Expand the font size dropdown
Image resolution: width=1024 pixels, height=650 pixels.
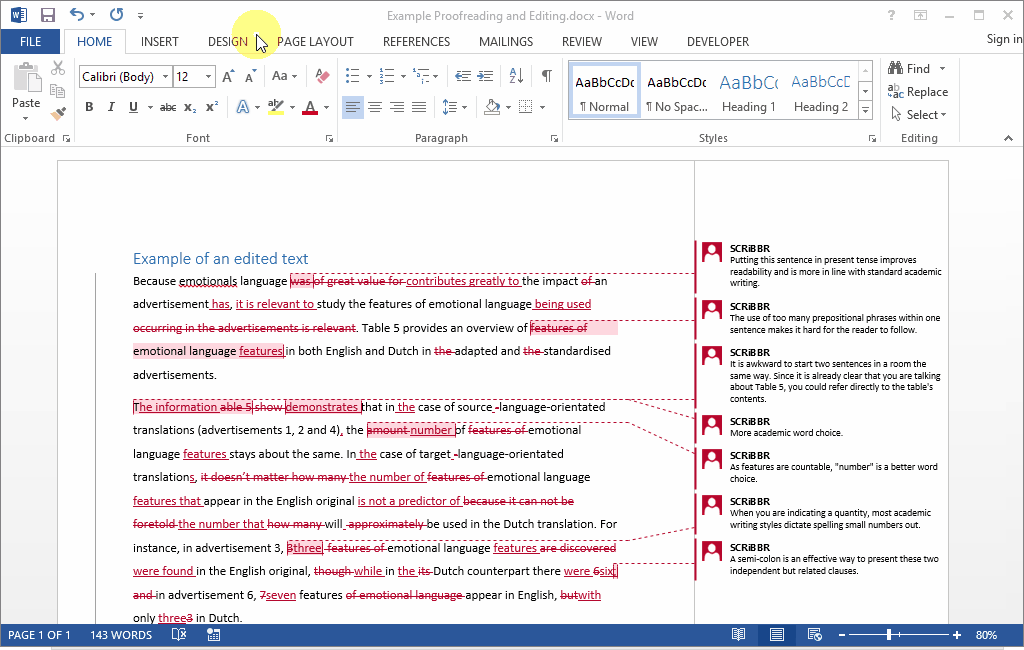coord(209,77)
